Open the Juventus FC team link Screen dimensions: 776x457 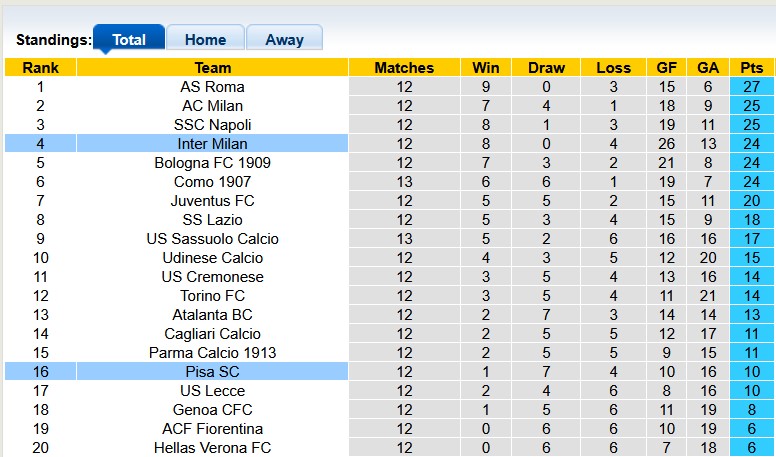[x=212, y=201]
